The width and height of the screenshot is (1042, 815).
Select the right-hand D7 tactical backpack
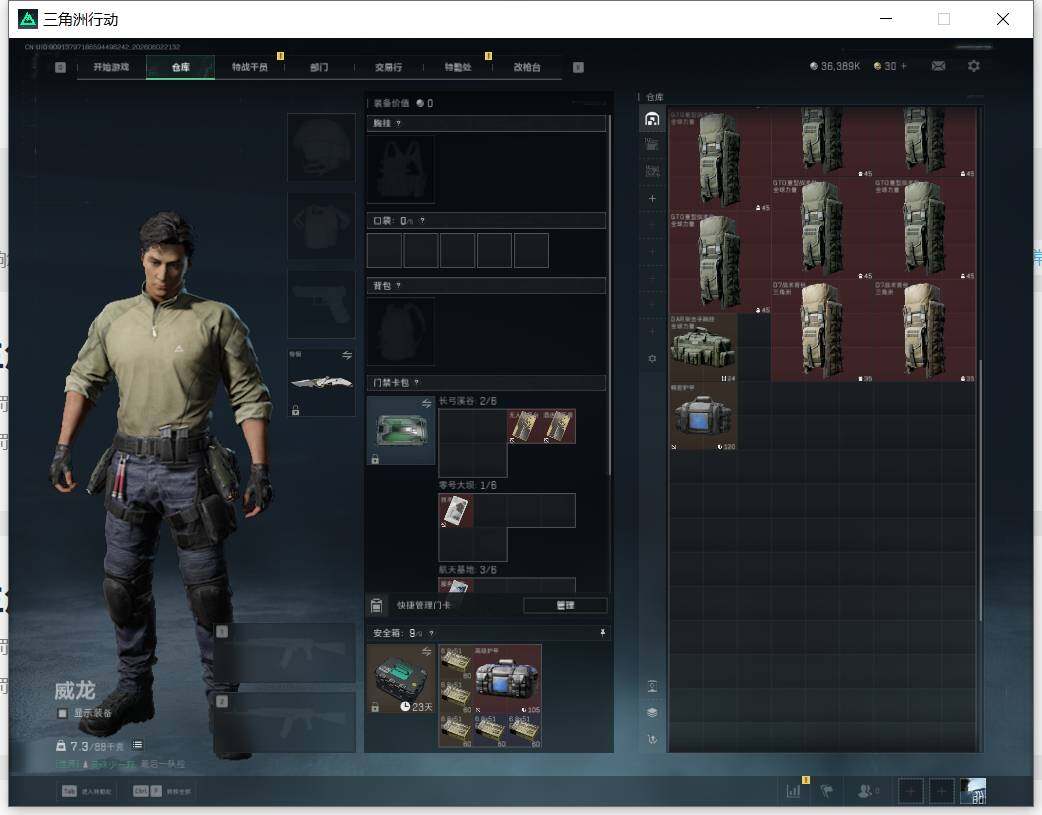pos(924,331)
